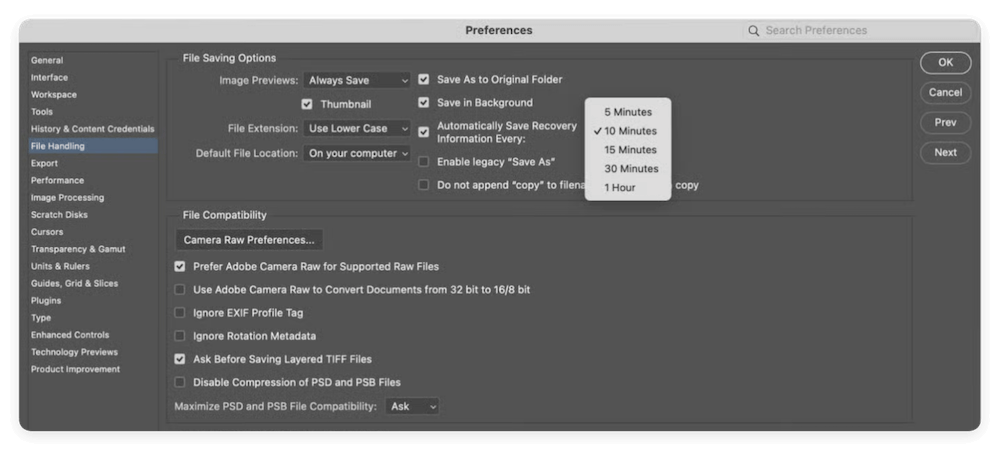This screenshot has height=450, width=1000.
Task: Enable legacy "Save As" checkbox
Action: [423, 162]
